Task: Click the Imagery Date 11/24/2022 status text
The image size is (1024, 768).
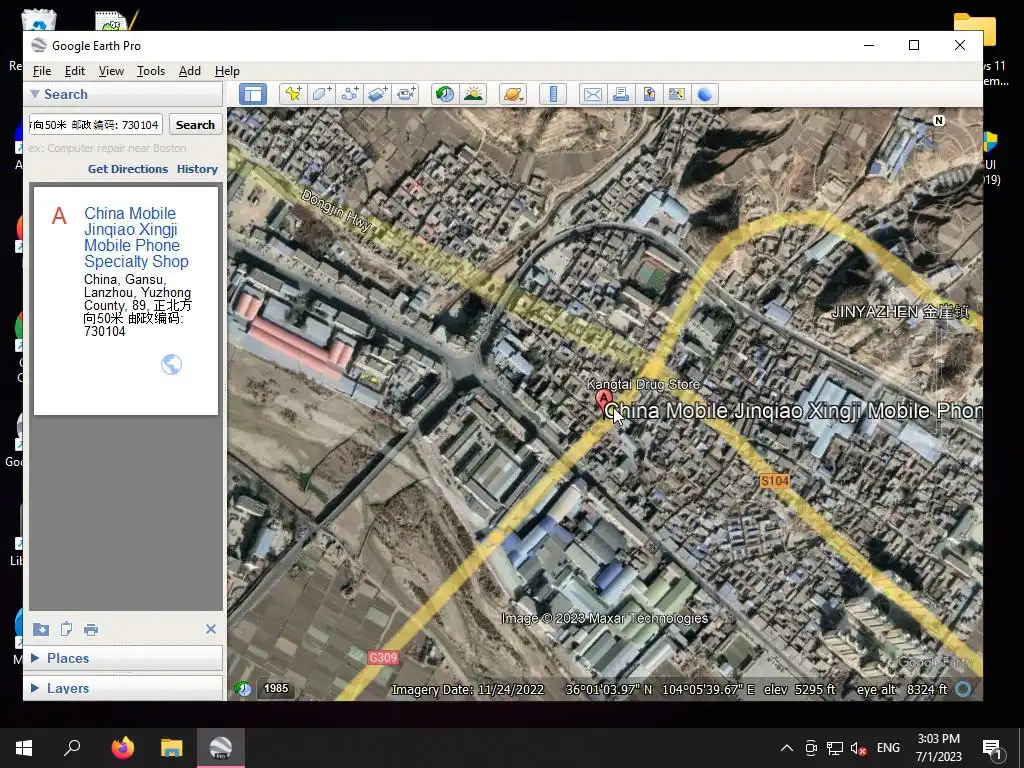Action: [468, 690]
